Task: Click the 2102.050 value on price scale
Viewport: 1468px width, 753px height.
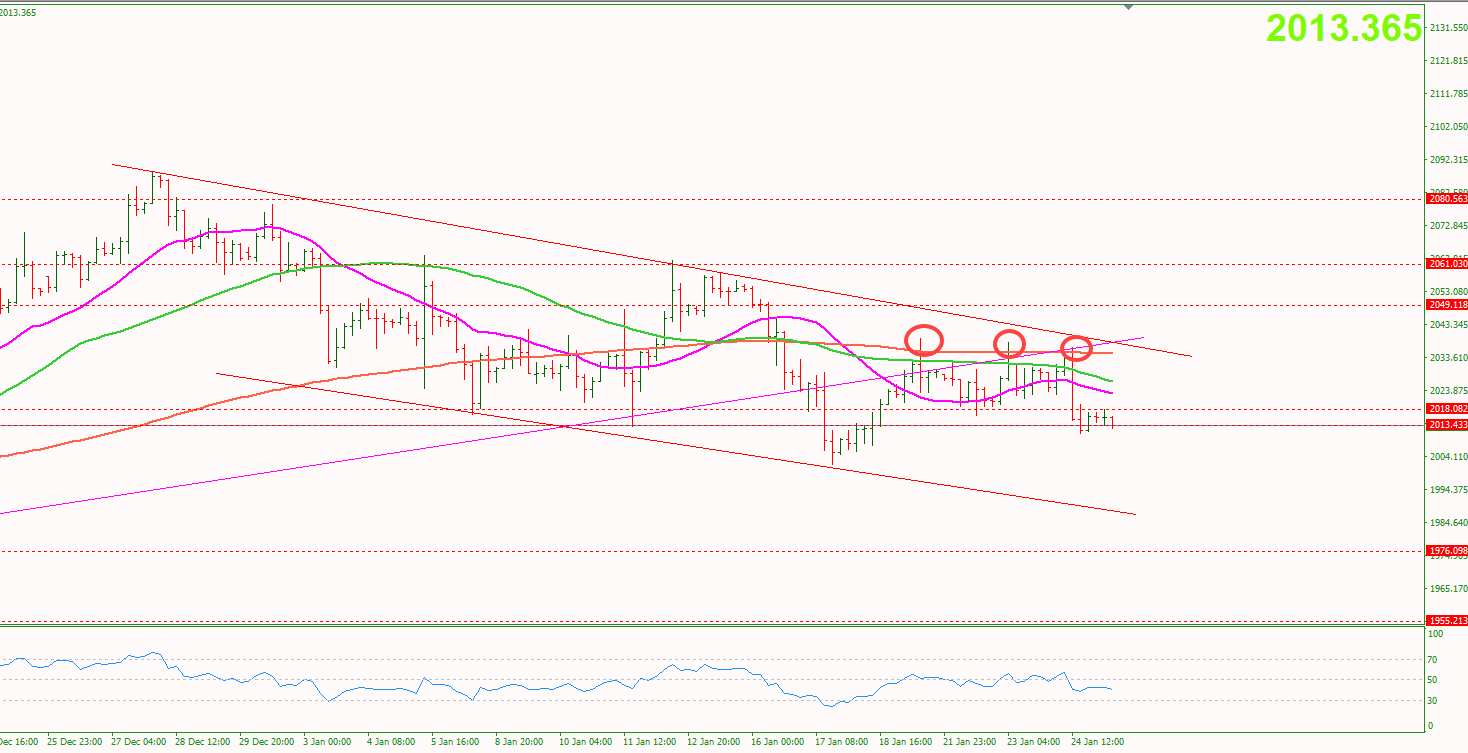Action: point(1448,127)
